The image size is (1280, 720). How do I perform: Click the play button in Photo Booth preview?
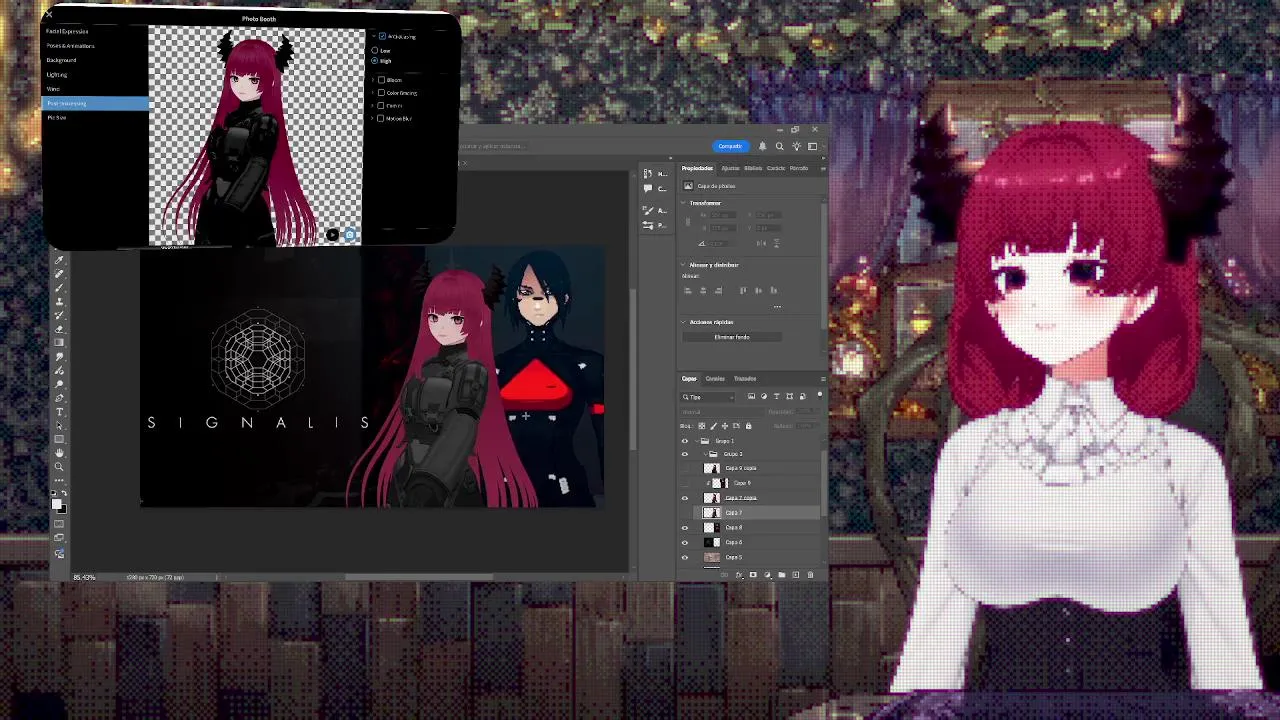[x=332, y=235]
